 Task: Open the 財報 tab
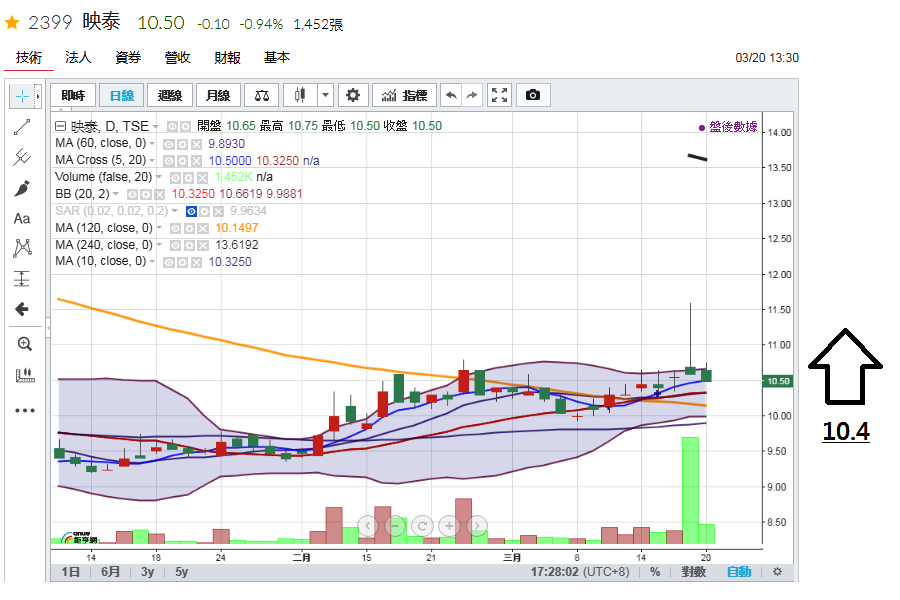pyautogui.click(x=227, y=57)
